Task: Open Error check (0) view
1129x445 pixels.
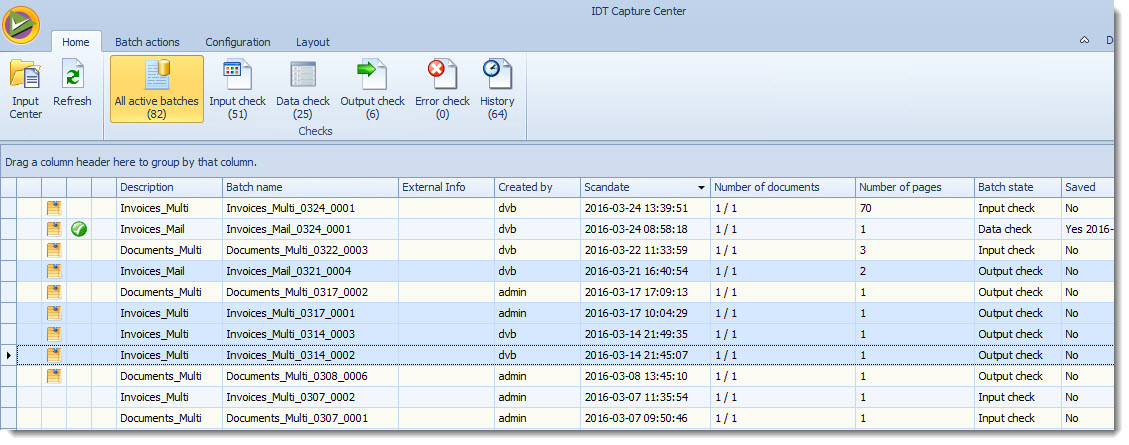Action: tap(442, 89)
